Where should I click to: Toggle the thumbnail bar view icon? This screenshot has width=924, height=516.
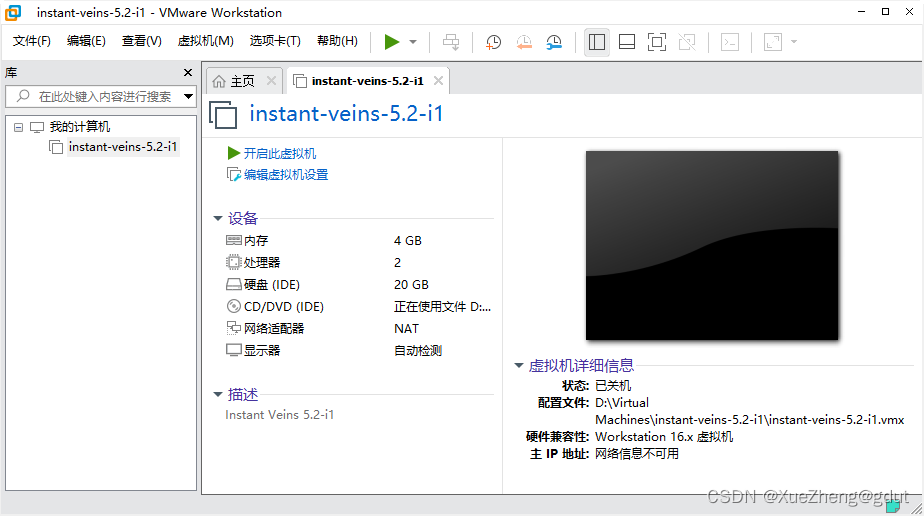(x=627, y=42)
